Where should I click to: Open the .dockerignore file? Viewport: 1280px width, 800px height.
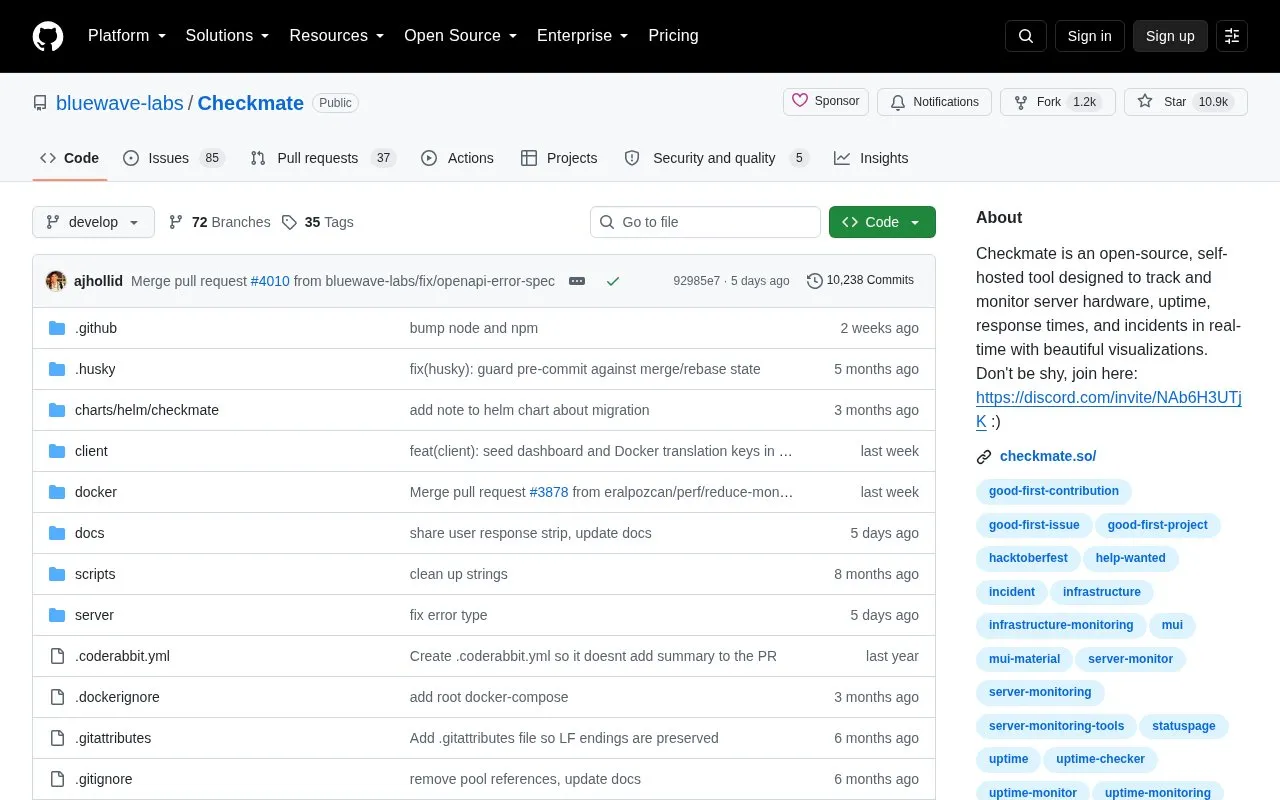tap(117, 697)
